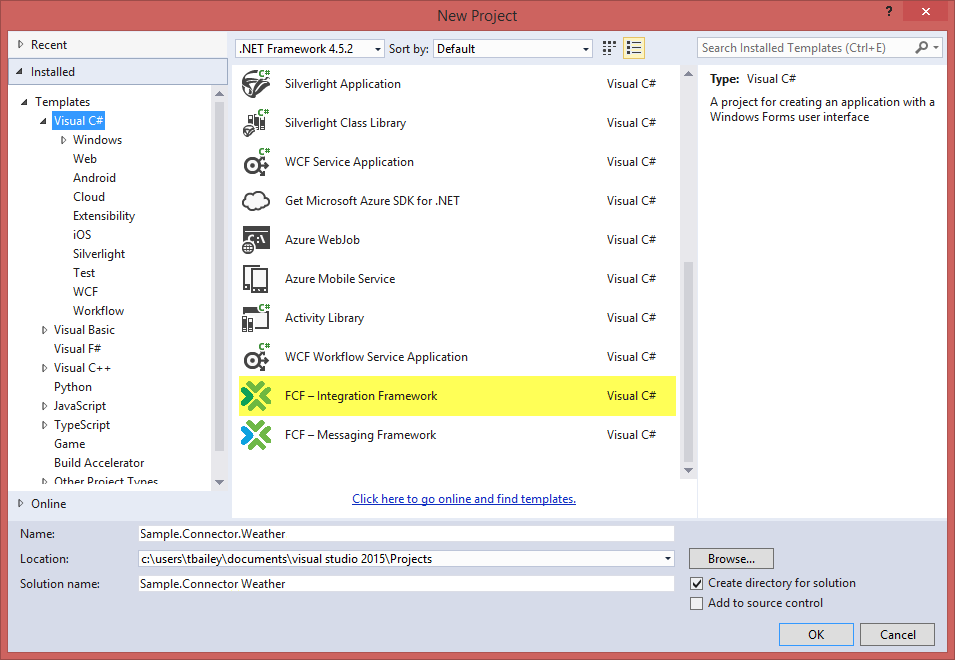Click the Browse... button
Viewport: 955px width, 660px height.
tap(731, 559)
